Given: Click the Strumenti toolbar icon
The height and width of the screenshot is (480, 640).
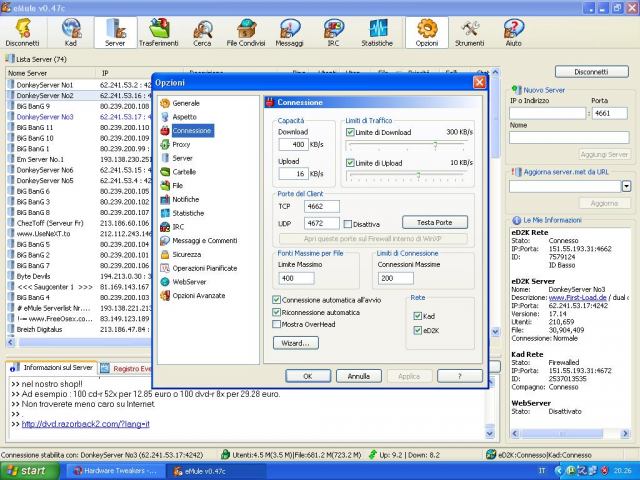Looking at the screenshot, I should 469,33.
